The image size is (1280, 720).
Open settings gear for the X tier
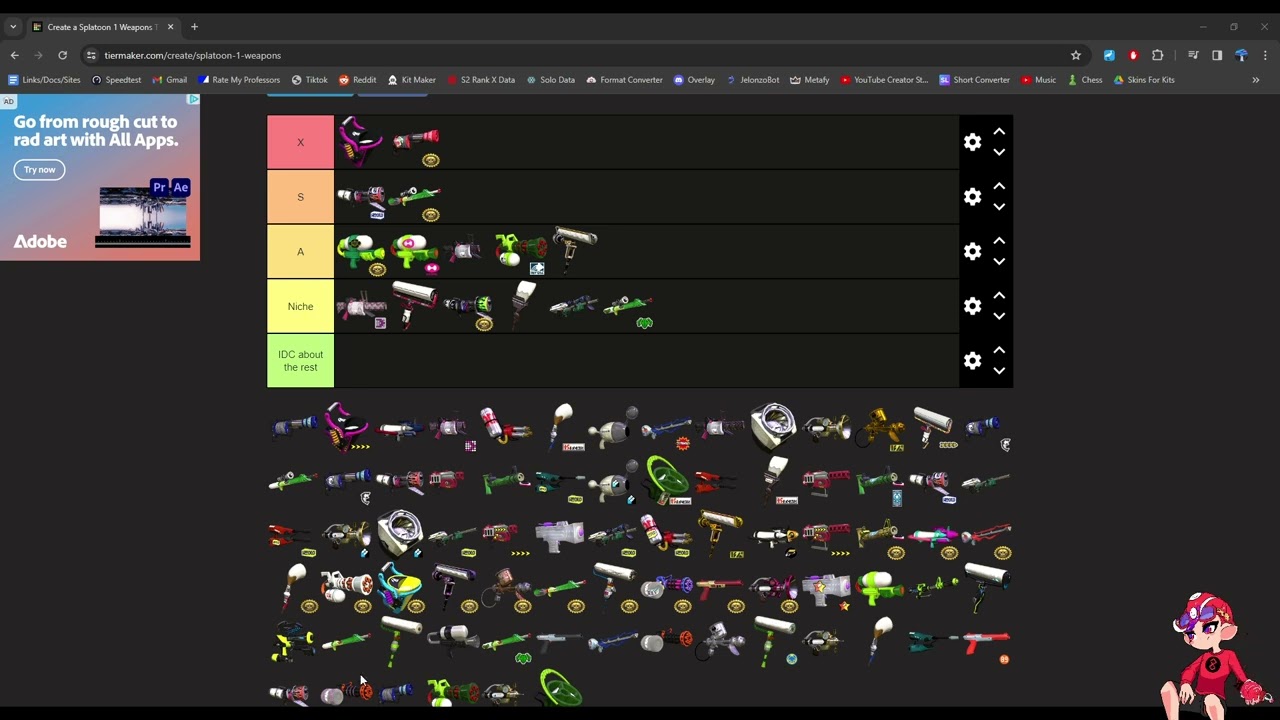click(972, 142)
